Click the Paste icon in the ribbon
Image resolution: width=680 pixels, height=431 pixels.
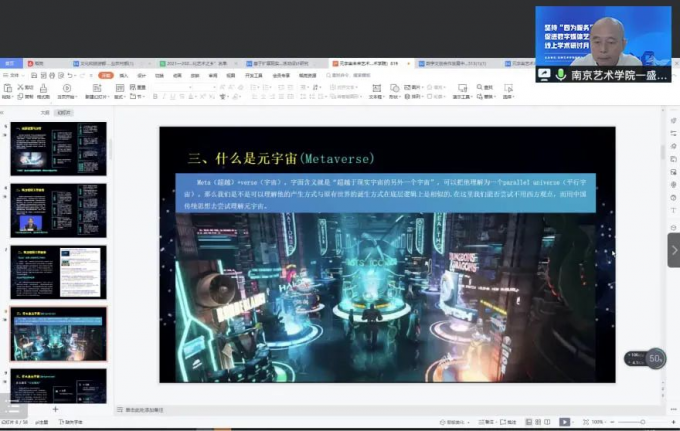tap(7, 88)
